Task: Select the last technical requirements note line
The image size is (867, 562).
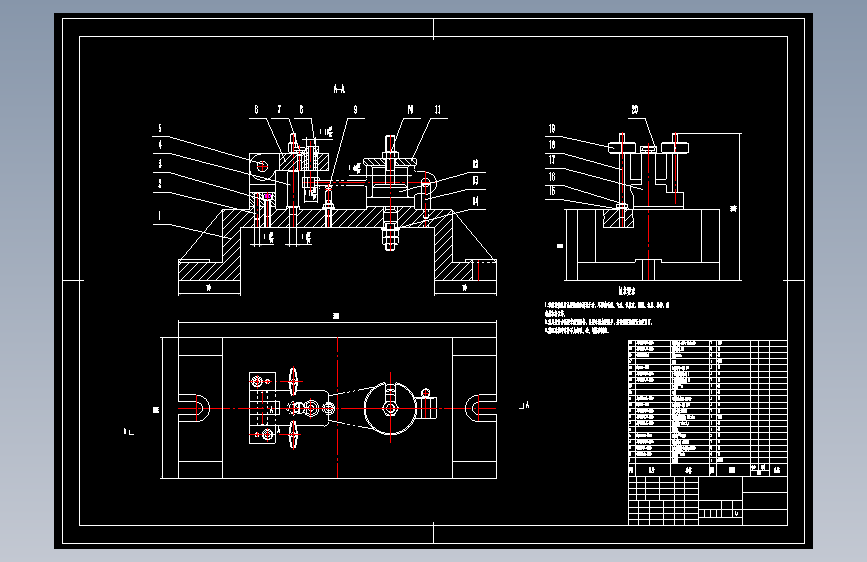Action: pos(576,330)
